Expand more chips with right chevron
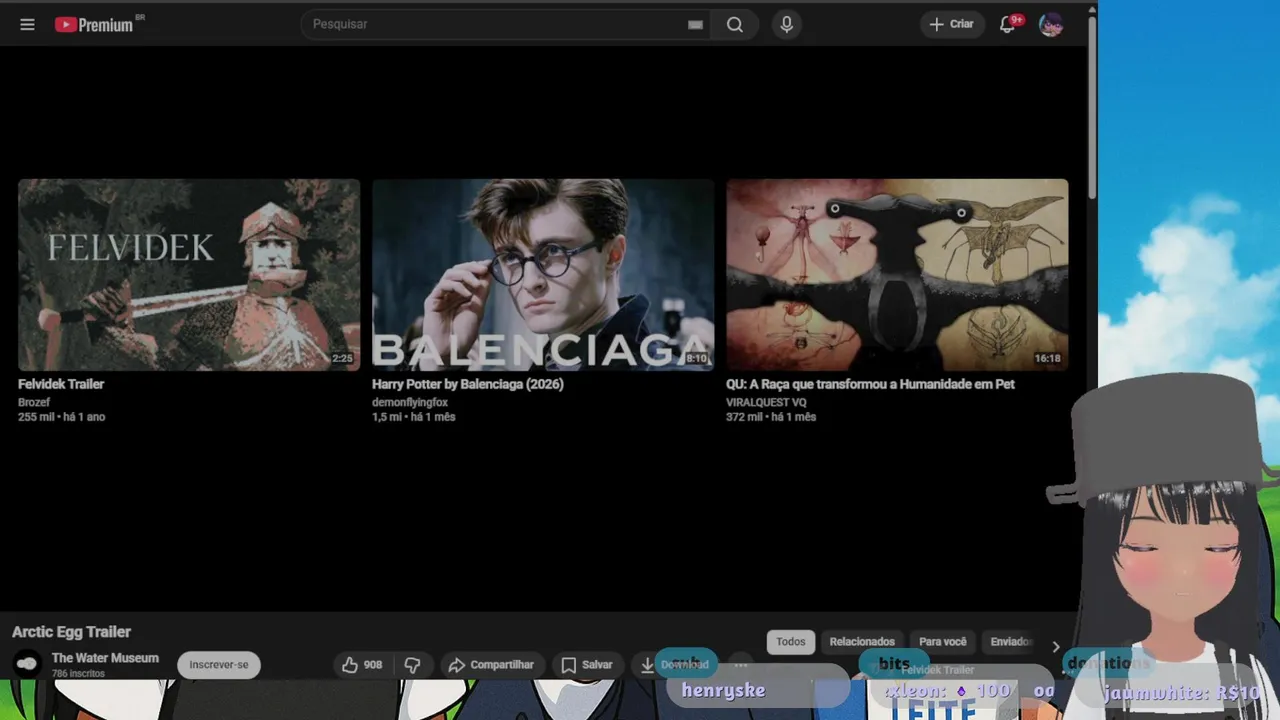 [1055, 647]
